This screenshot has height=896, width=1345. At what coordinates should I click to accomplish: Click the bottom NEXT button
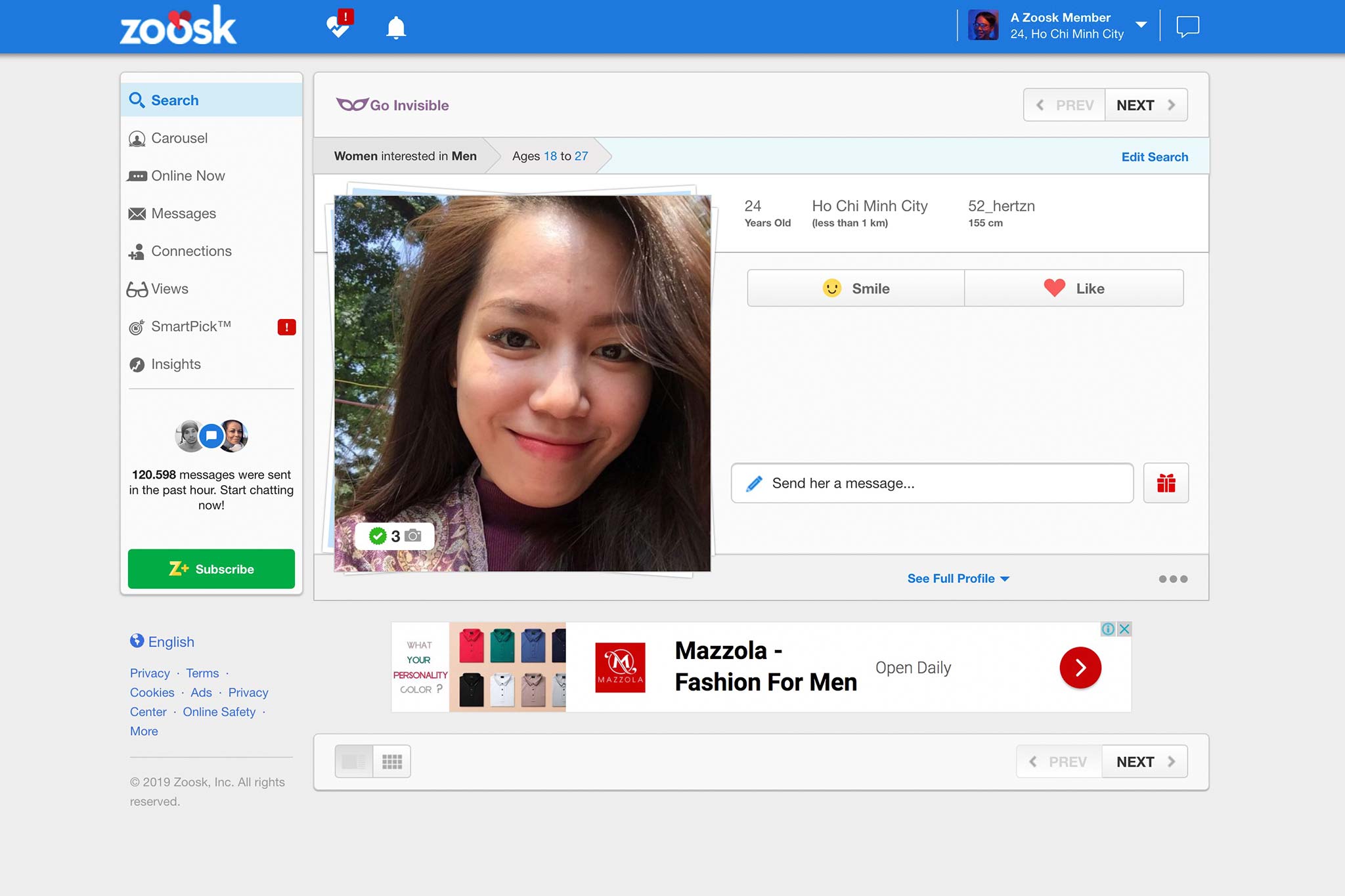tap(1145, 761)
